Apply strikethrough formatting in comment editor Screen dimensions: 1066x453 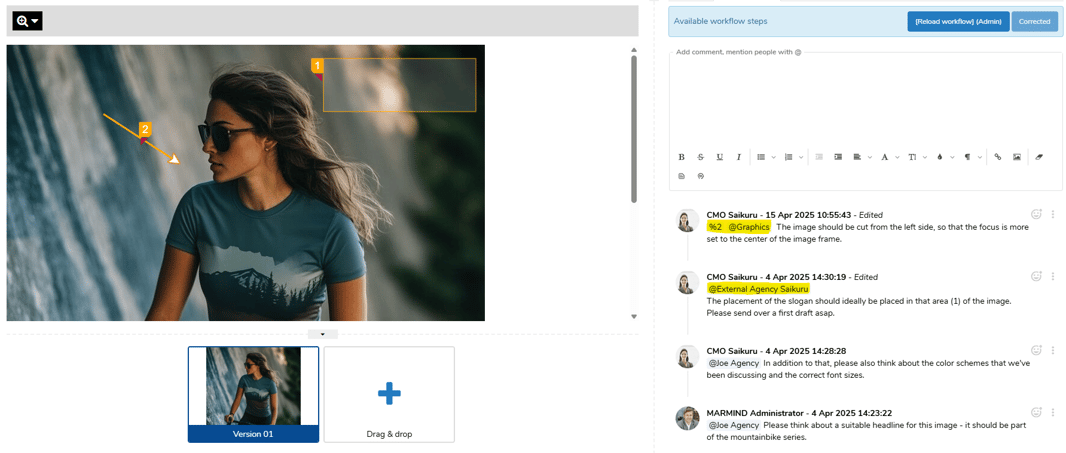pos(700,157)
